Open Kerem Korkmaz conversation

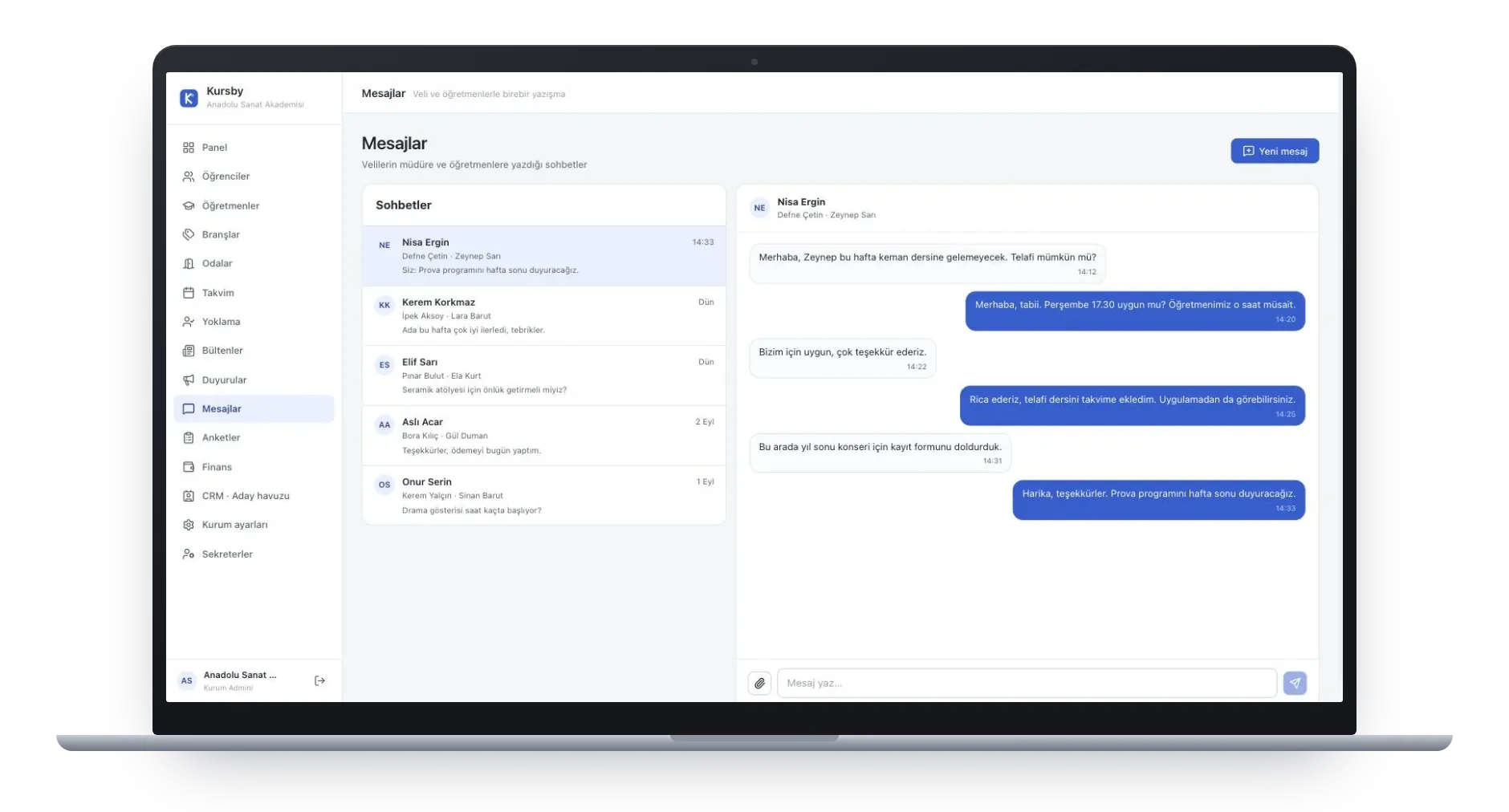(544, 316)
